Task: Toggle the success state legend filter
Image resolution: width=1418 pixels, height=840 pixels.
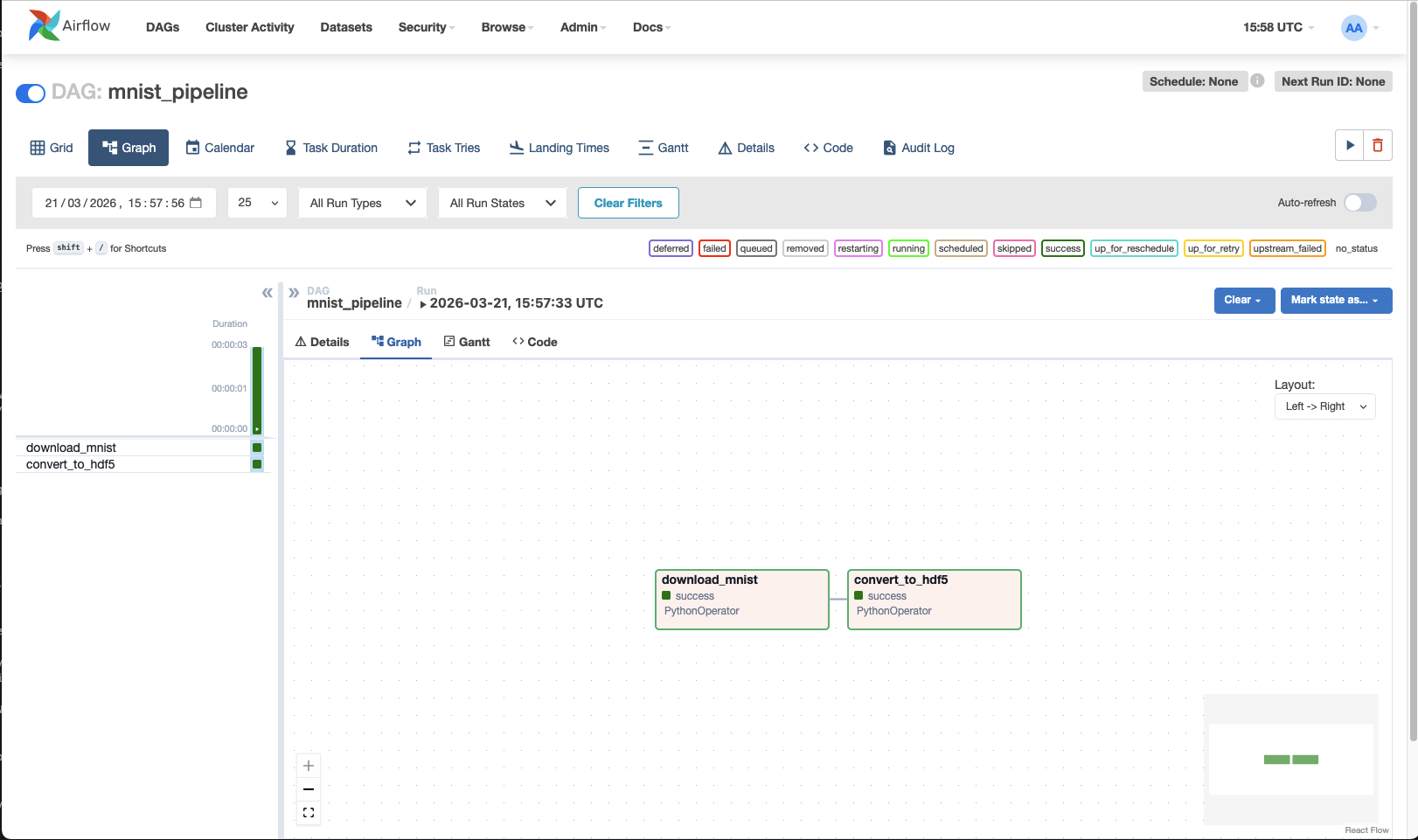Action: pyautogui.click(x=1062, y=248)
